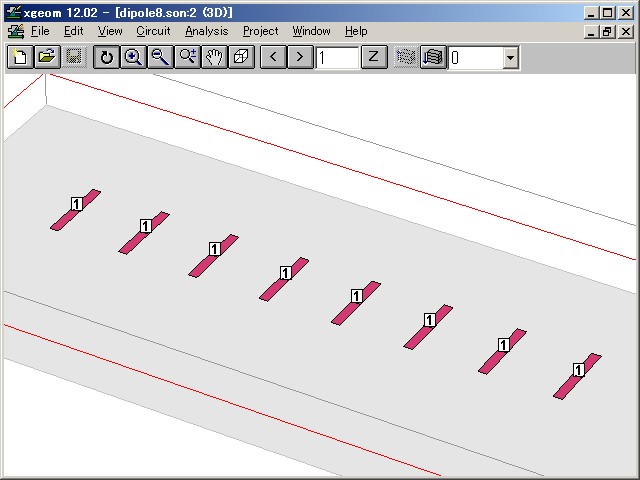Screen dimensions: 640x480
Task: Open the Circuit menu
Action: (x=153, y=31)
